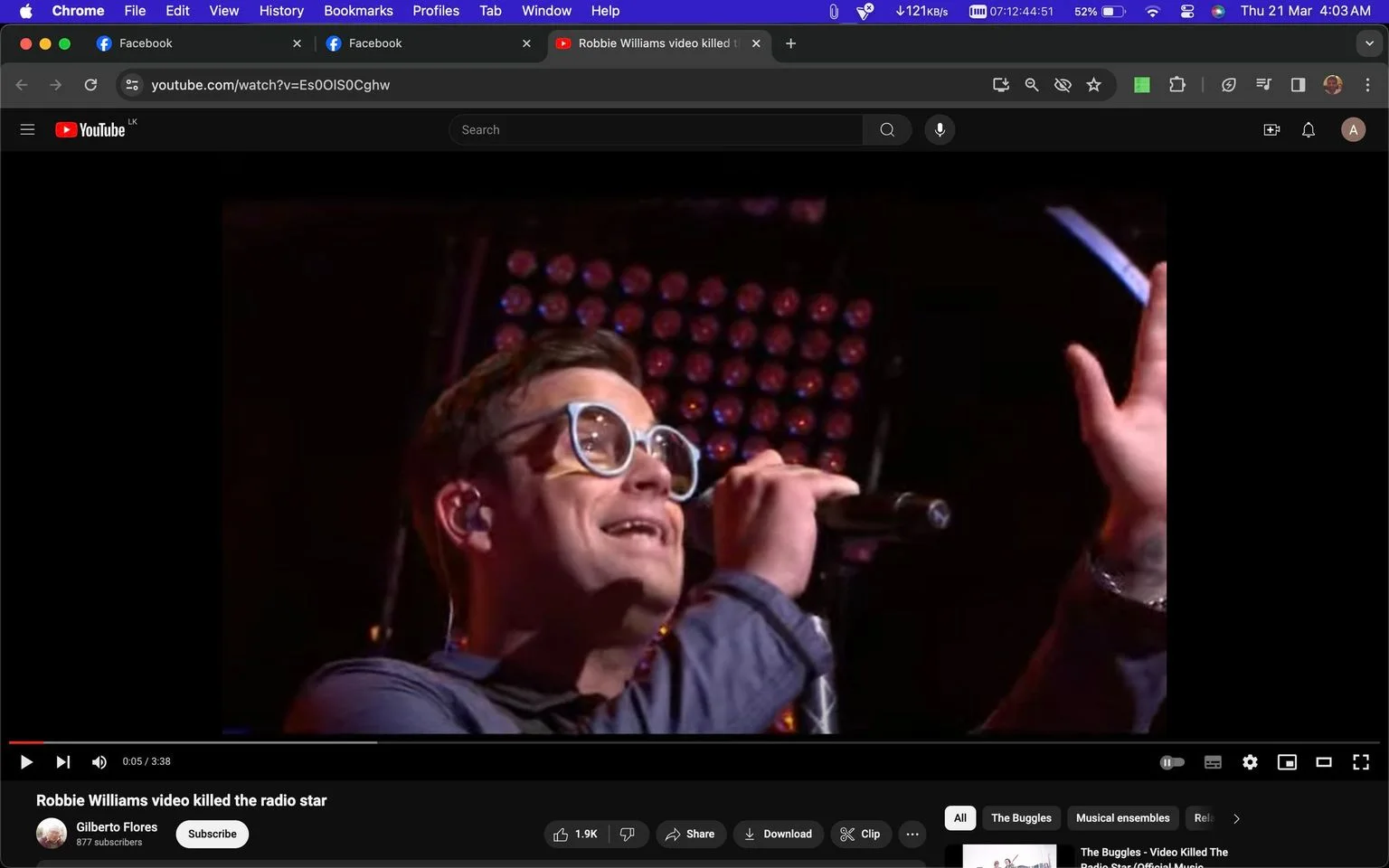
Task: Open the History menu in menu bar
Action: tap(281, 11)
